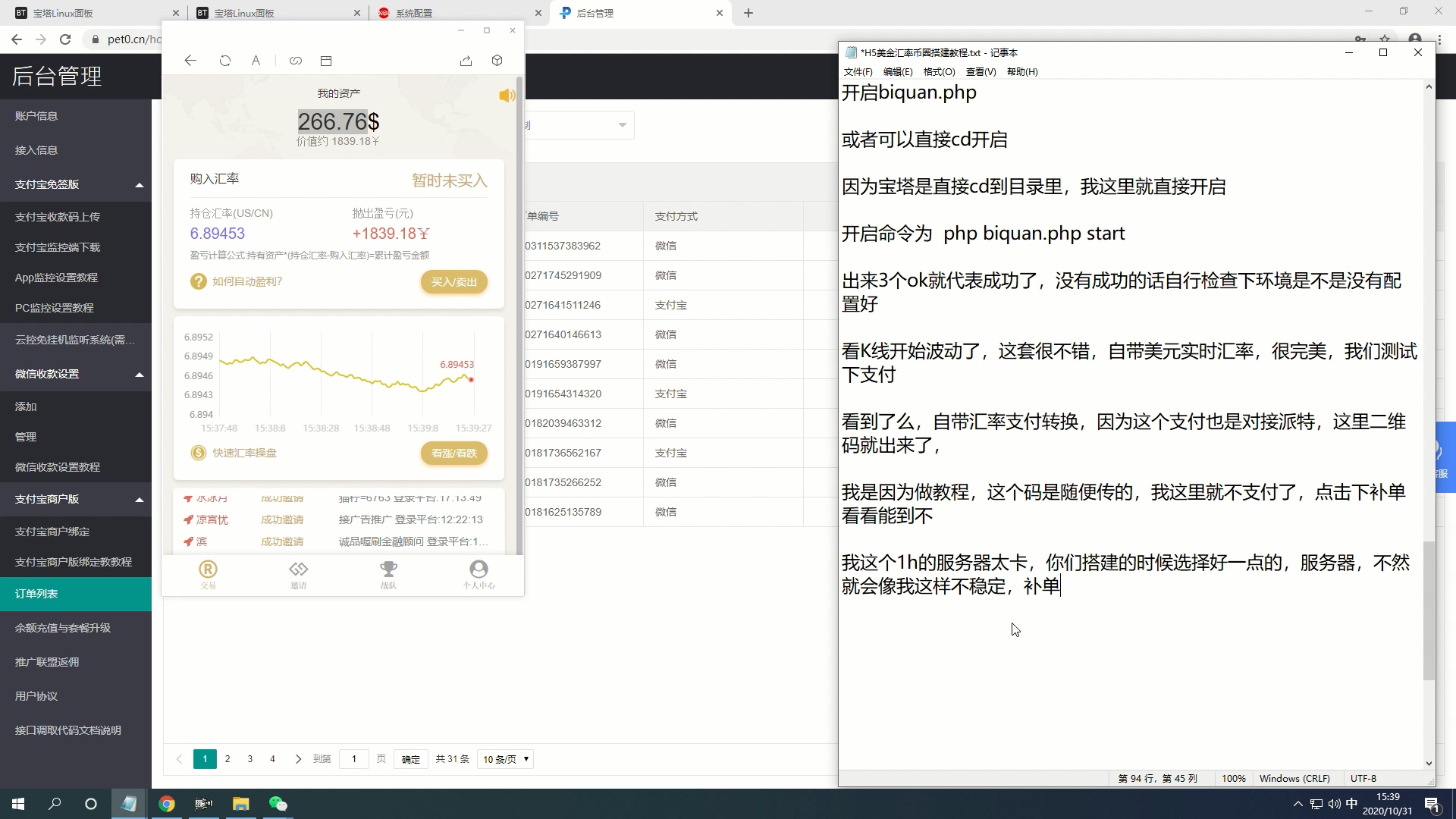Open 编辑(E) menu in Notepad
The width and height of the screenshot is (1456, 819).
point(898,72)
